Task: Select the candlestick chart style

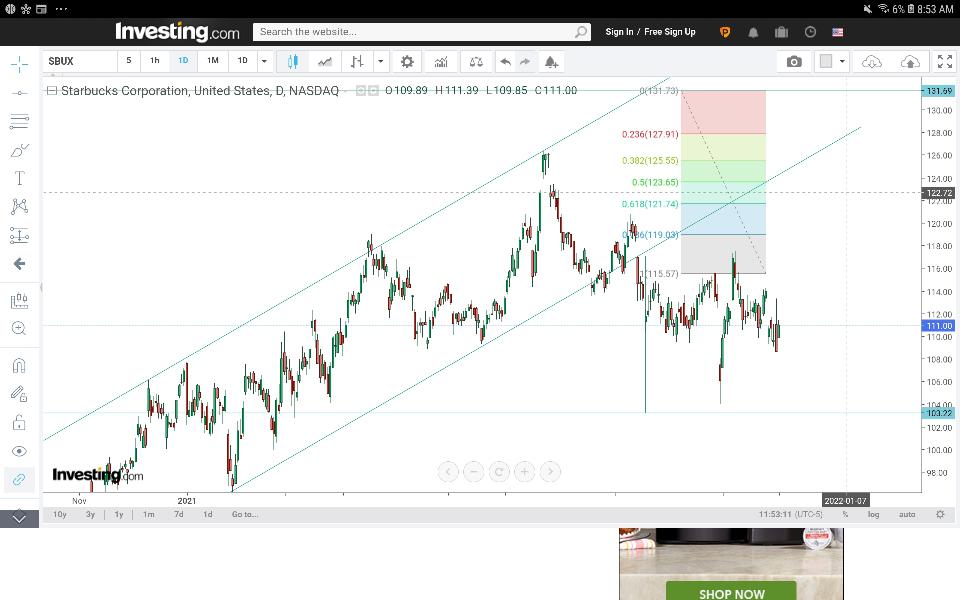Action: [293, 61]
